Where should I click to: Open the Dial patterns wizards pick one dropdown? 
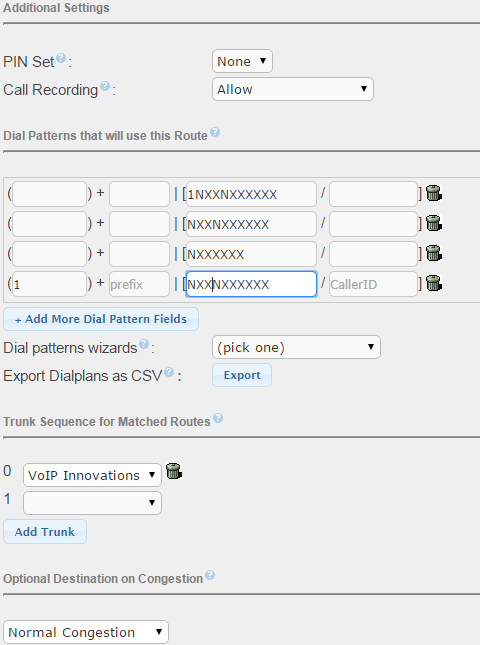296,347
